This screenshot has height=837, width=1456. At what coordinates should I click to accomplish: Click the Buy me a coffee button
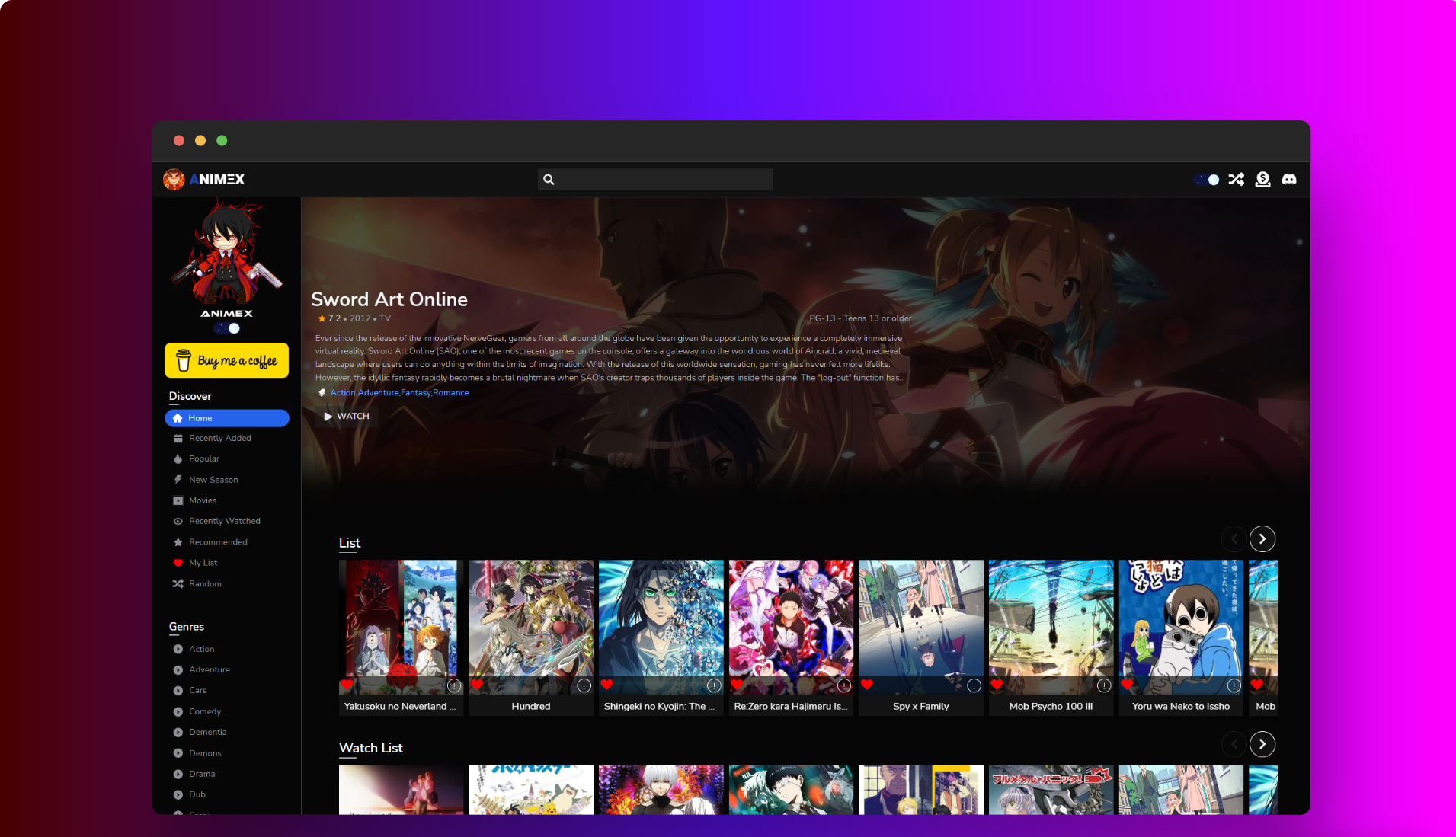(x=227, y=360)
